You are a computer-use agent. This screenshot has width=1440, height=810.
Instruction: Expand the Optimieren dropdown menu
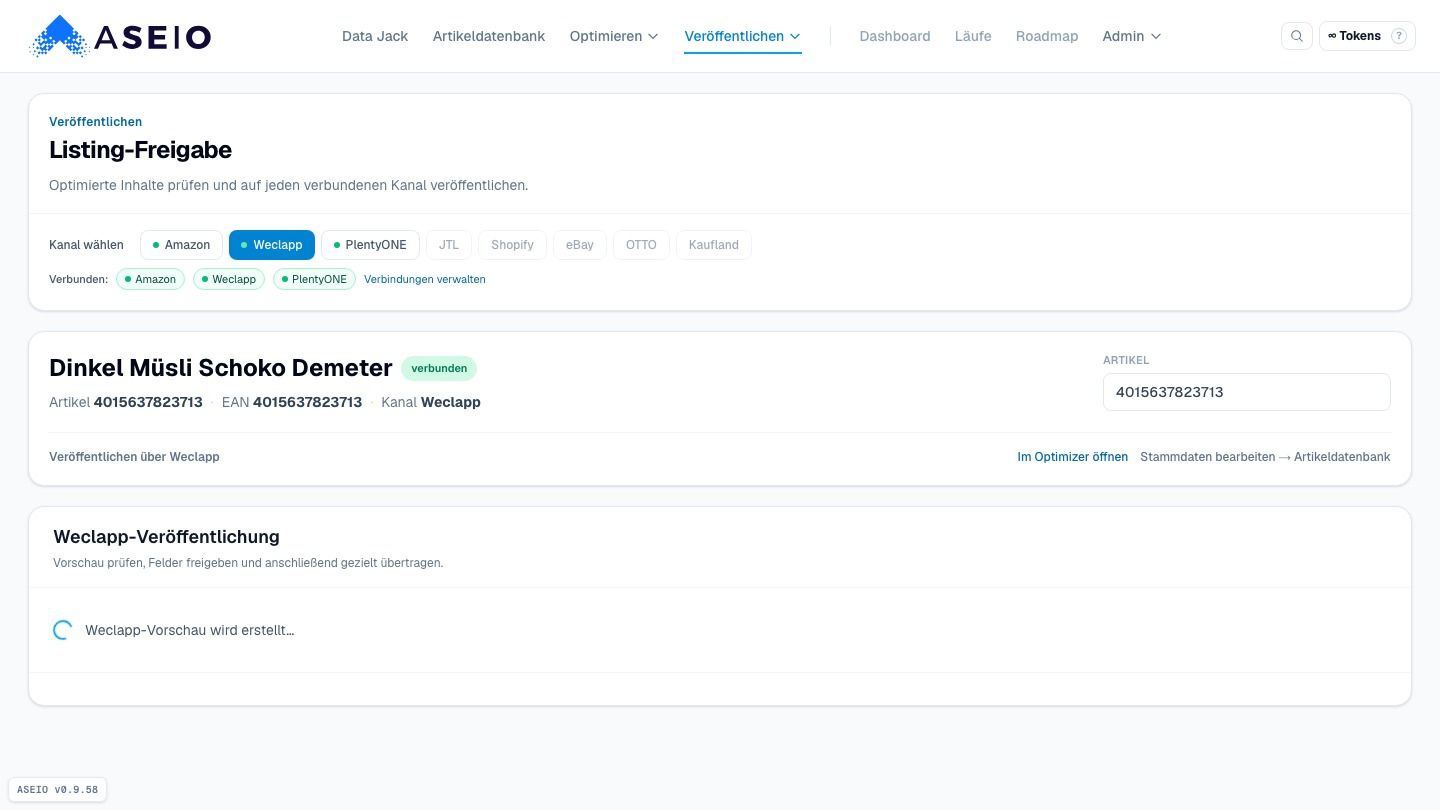614,36
